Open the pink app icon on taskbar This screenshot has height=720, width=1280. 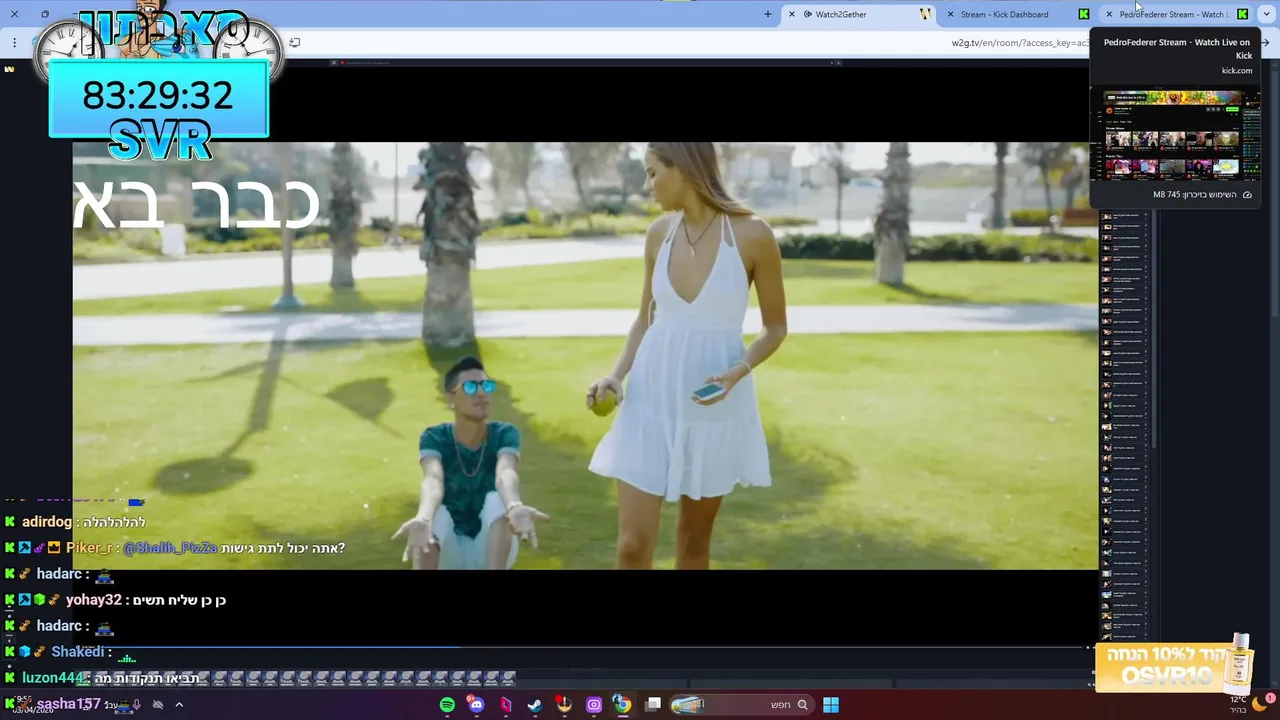tap(506, 705)
